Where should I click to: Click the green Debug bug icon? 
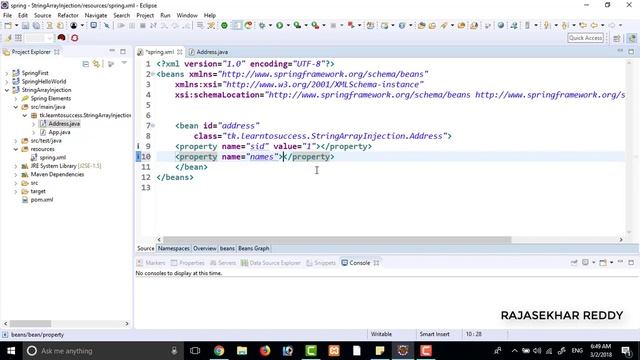coord(262,26)
